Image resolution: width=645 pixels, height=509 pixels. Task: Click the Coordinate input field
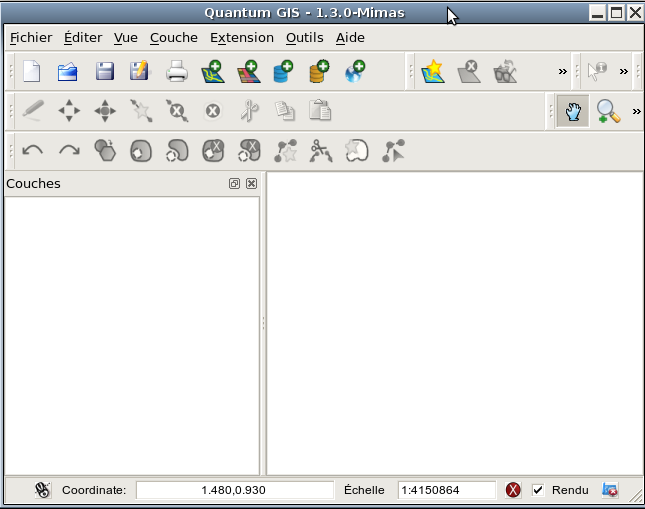(x=234, y=490)
